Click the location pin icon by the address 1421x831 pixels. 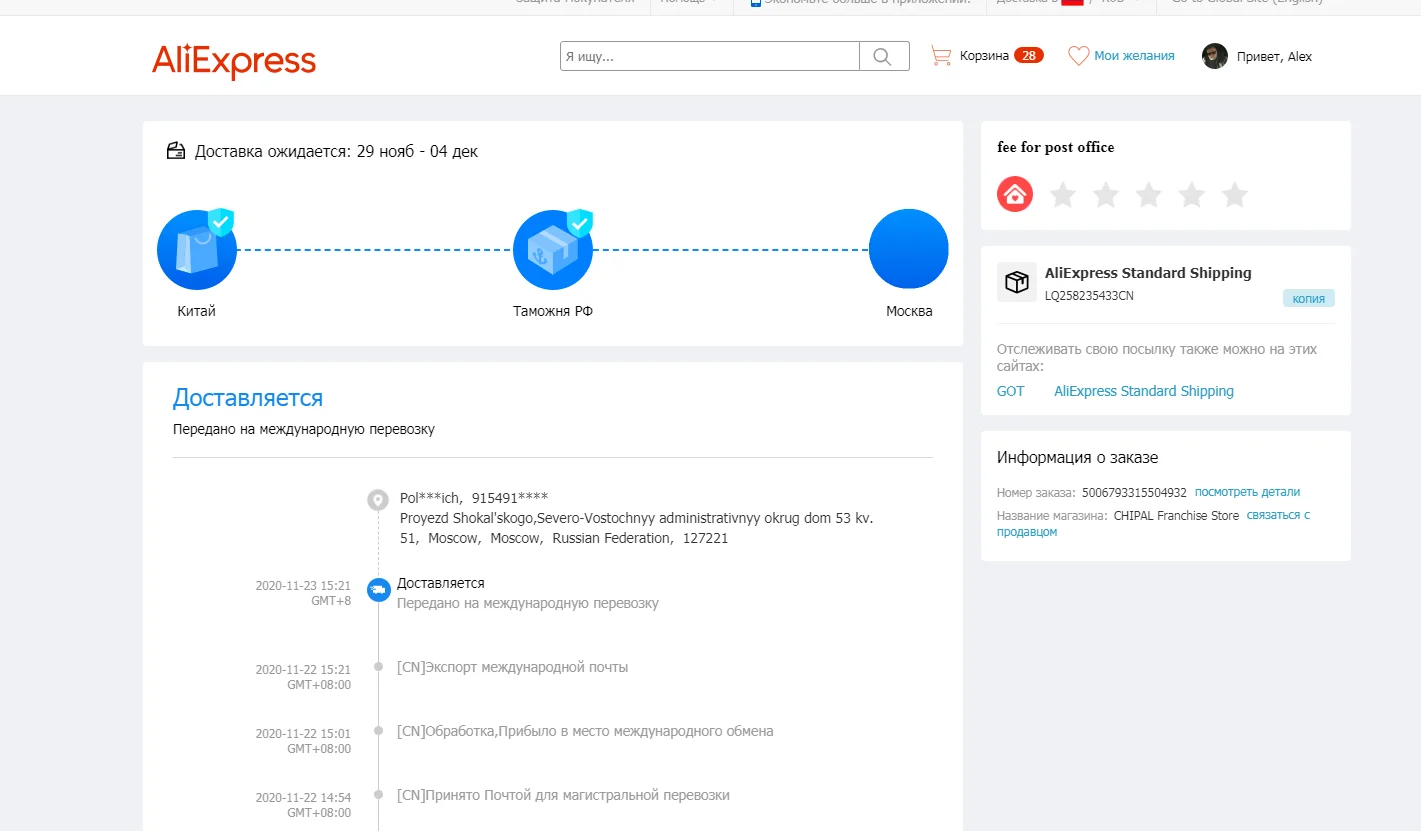click(x=378, y=500)
